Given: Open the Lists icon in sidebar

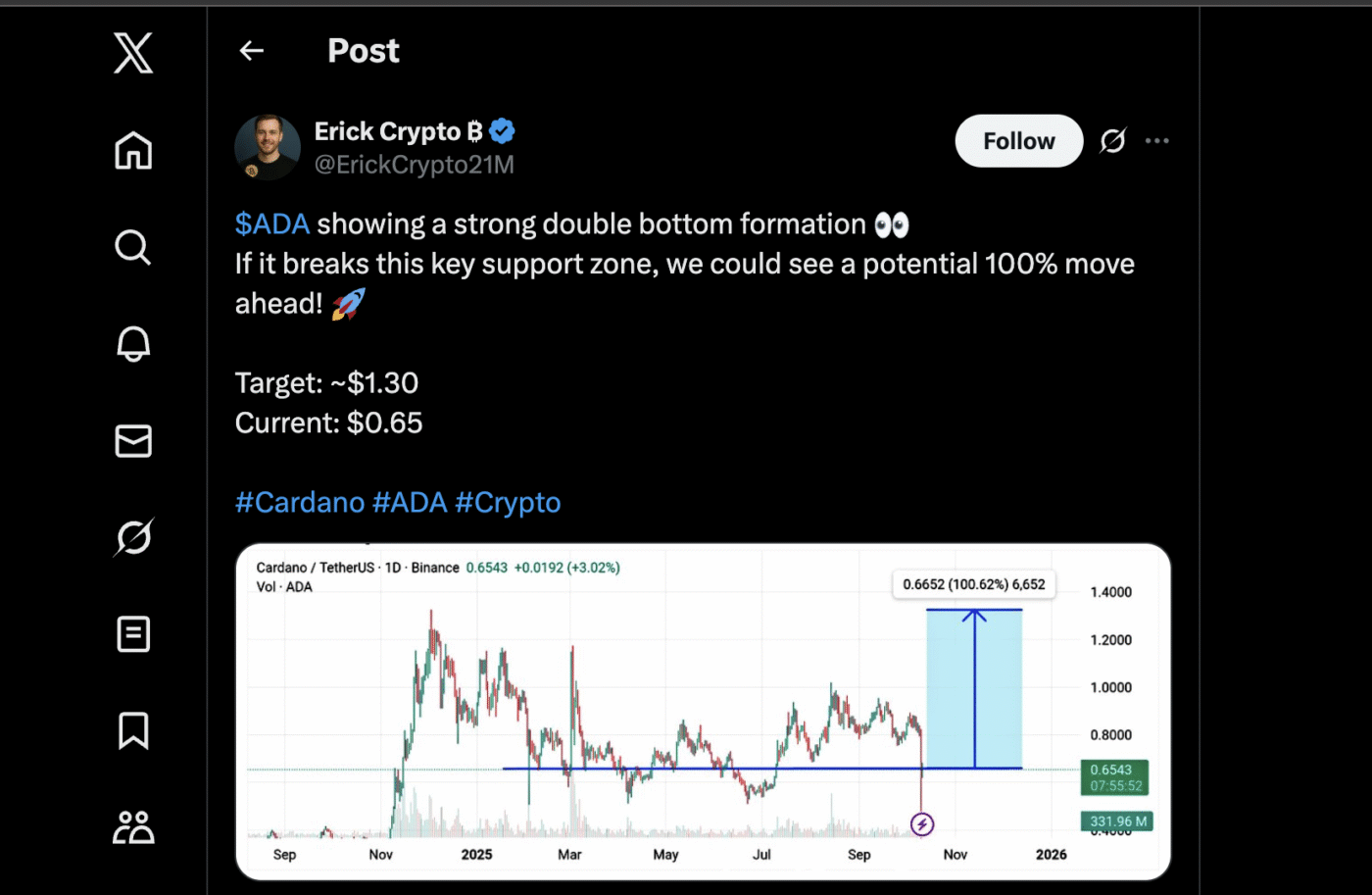Looking at the screenshot, I should [133, 634].
